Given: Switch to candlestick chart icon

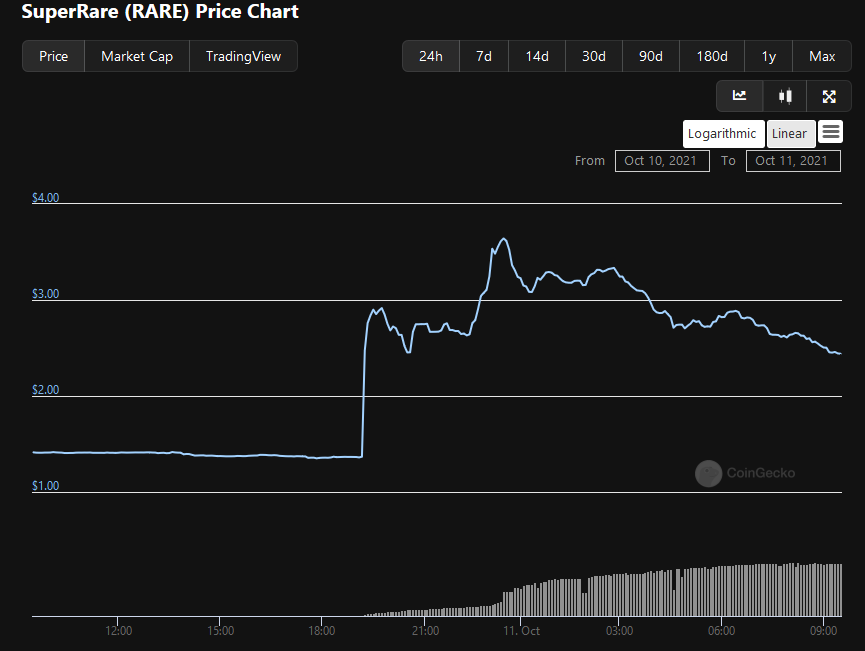Looking at the screenshot, I should tap(785, 96).
